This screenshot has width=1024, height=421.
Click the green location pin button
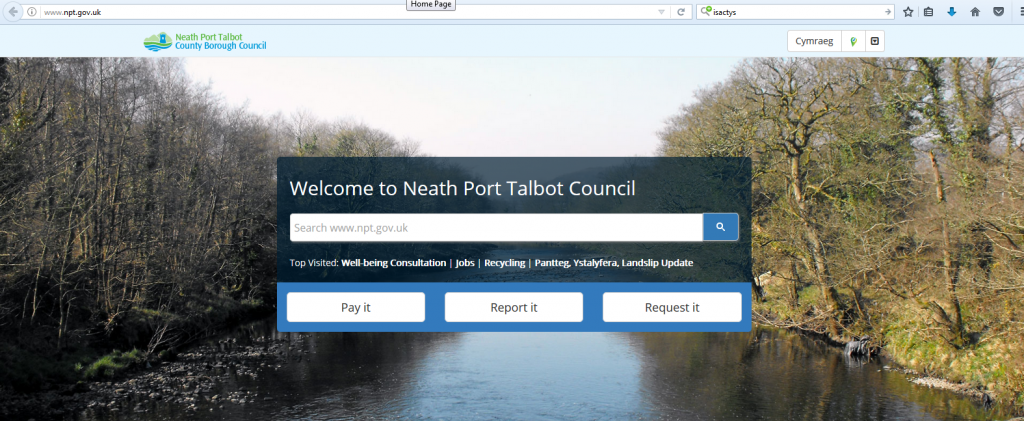tap(853, 41)
